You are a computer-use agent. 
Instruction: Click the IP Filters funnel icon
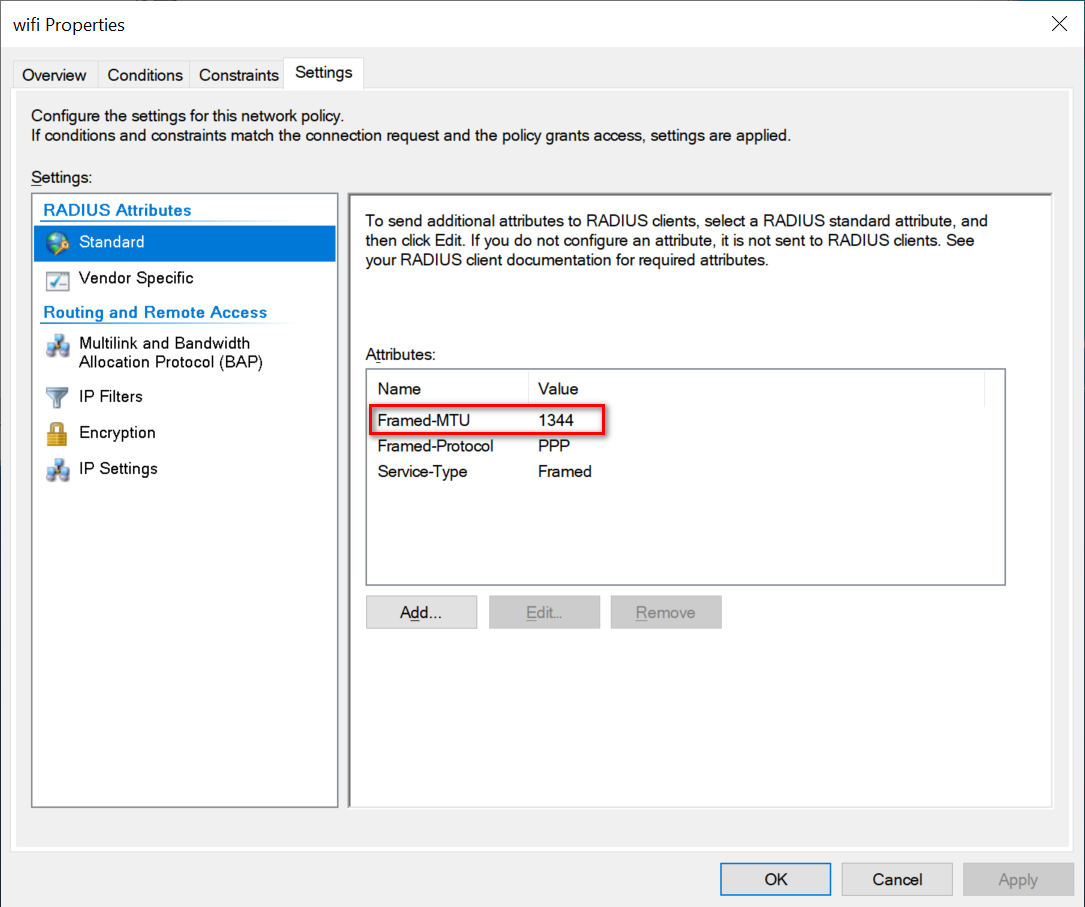tap(58, 397)
